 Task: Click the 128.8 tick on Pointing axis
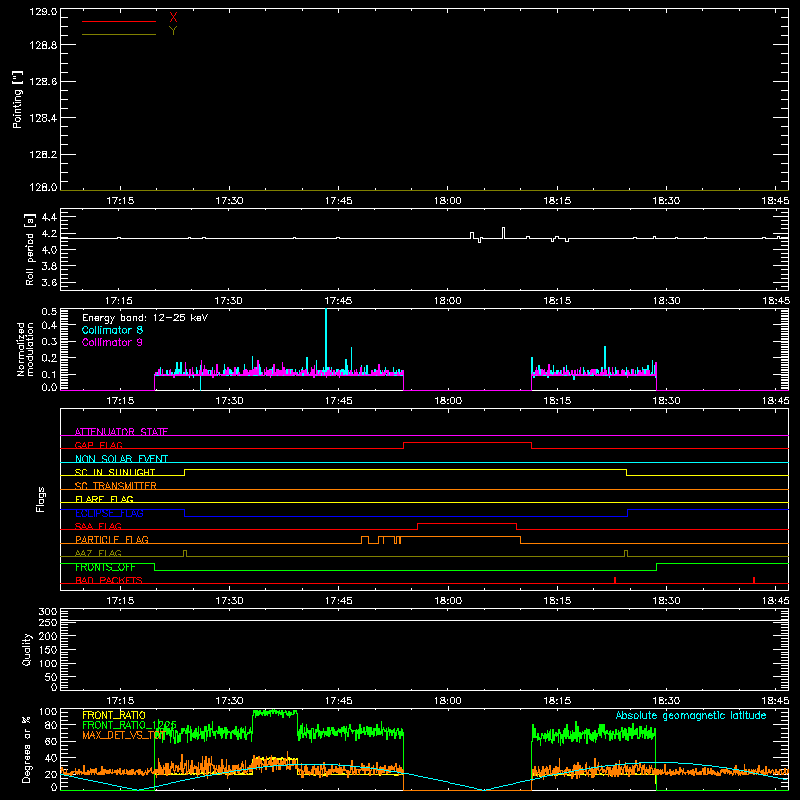tap(43, 45)
